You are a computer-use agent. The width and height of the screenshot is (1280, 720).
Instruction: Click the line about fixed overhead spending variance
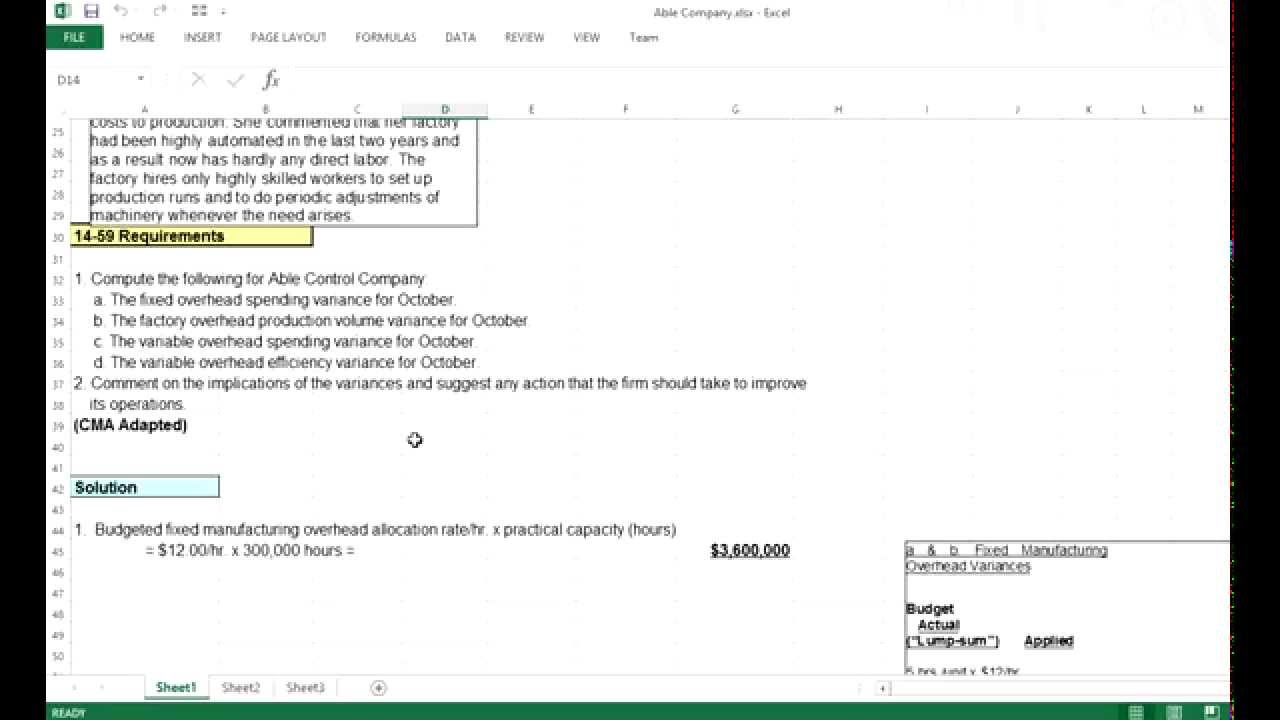pos(275,299)
